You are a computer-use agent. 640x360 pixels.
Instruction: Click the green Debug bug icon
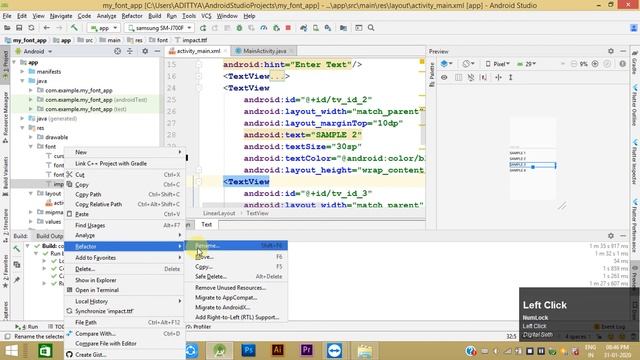coord(239,28)
